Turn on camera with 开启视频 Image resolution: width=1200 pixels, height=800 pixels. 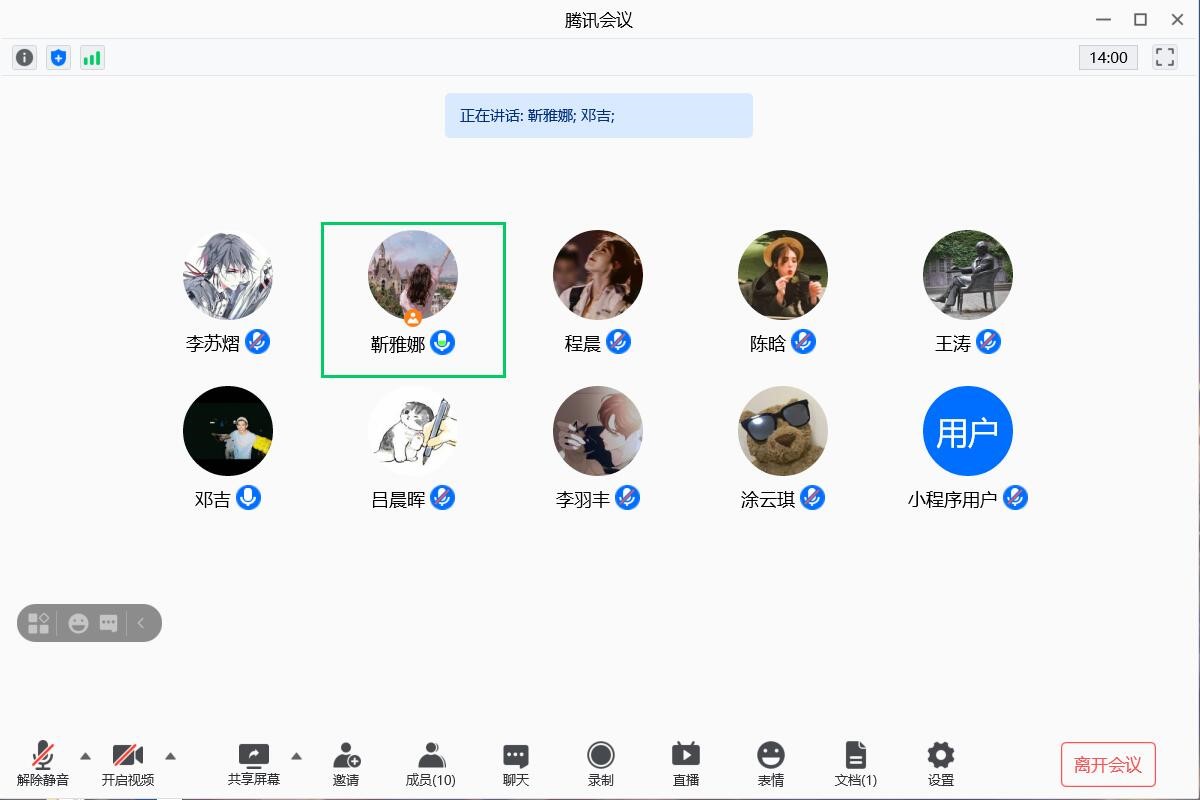point(128,765)
